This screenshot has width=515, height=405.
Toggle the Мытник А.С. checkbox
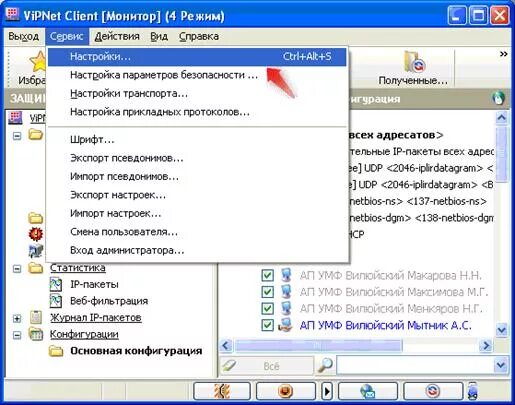(x=267, y=325)
